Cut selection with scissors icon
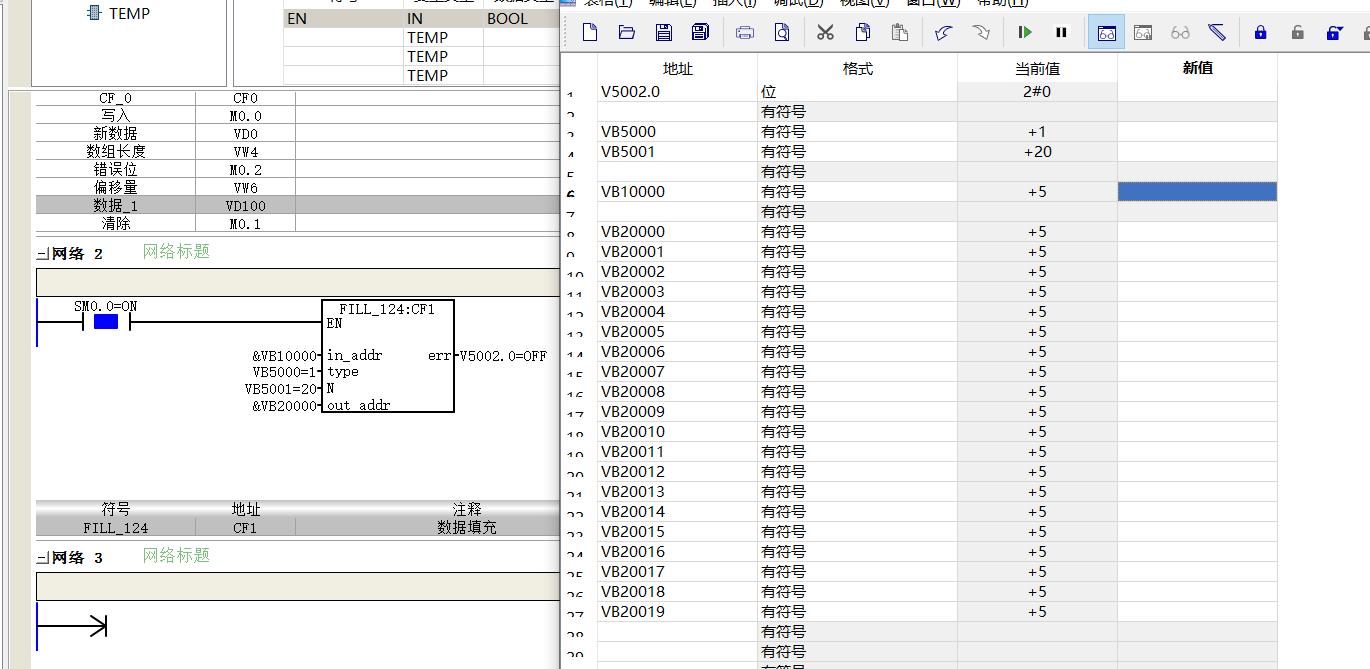Screen dimensions: 1370x669 pos(825,32)
